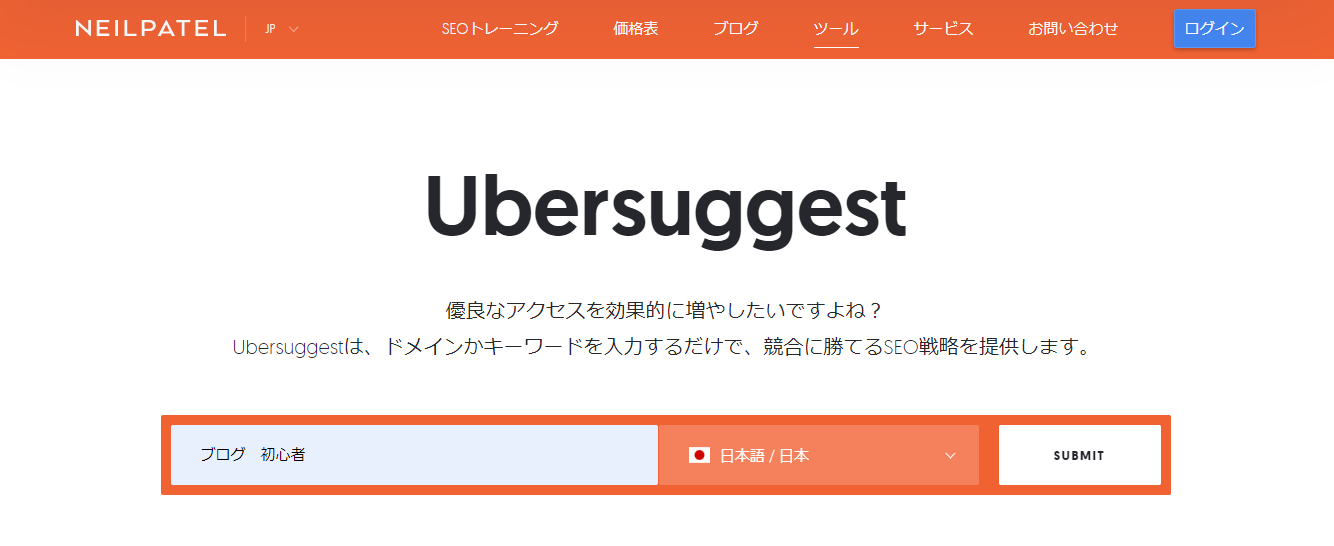Click the Ubersuggest word in the description line
Image resolution: width=1334 pixels, height=546 pixels.
point(288,348)
